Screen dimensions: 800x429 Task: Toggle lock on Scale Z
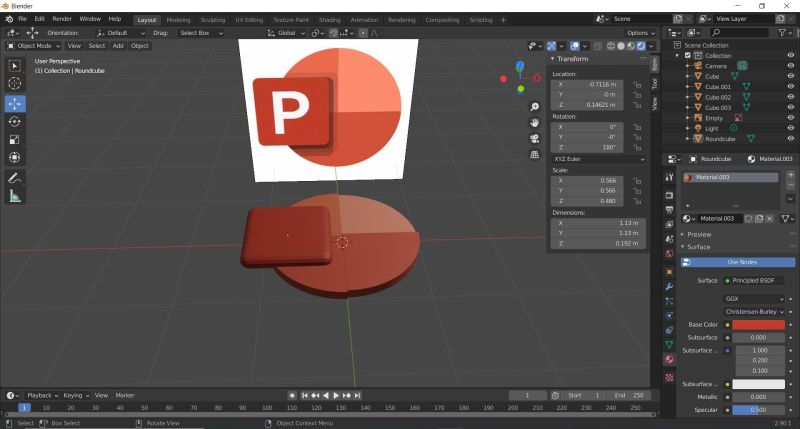tap(637, 201)
